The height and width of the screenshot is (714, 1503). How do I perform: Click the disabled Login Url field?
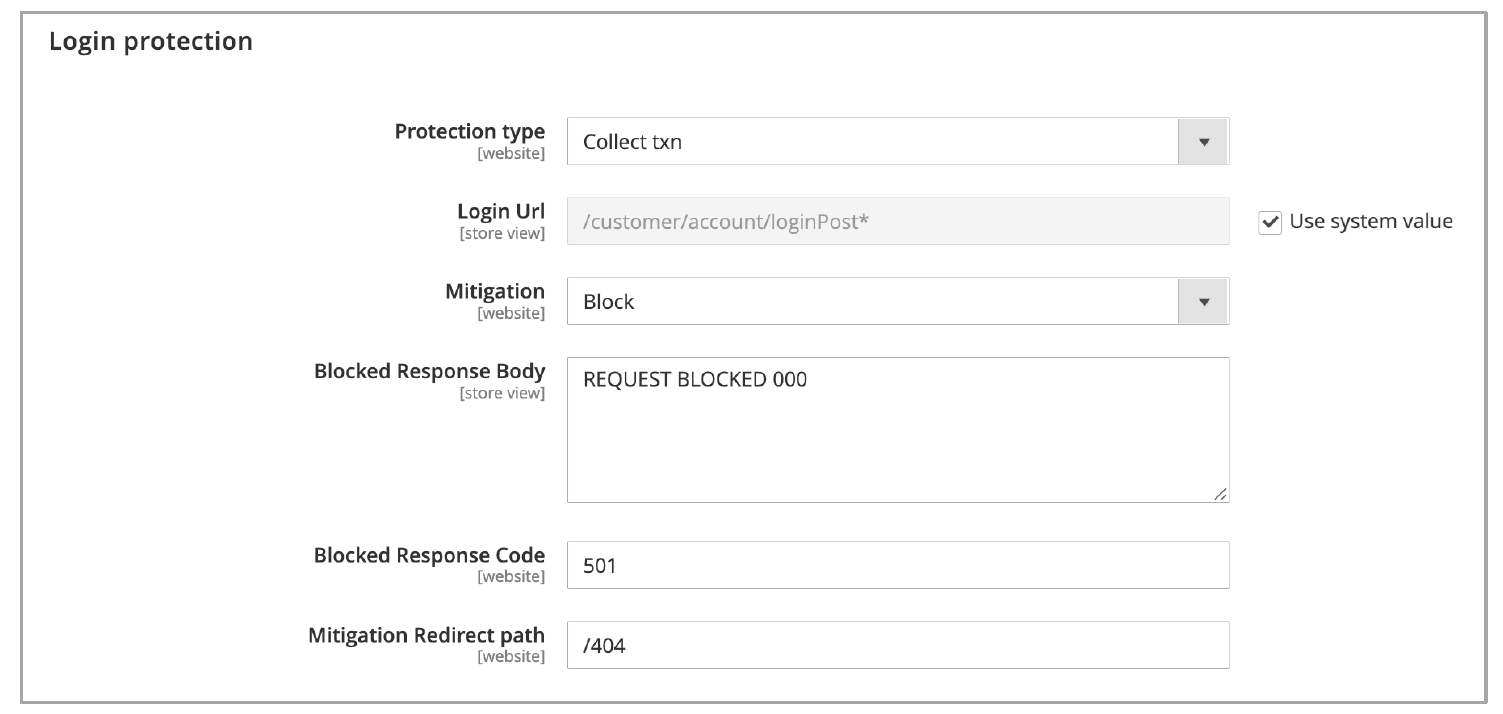pyautogui.click(x=897, y=221)
